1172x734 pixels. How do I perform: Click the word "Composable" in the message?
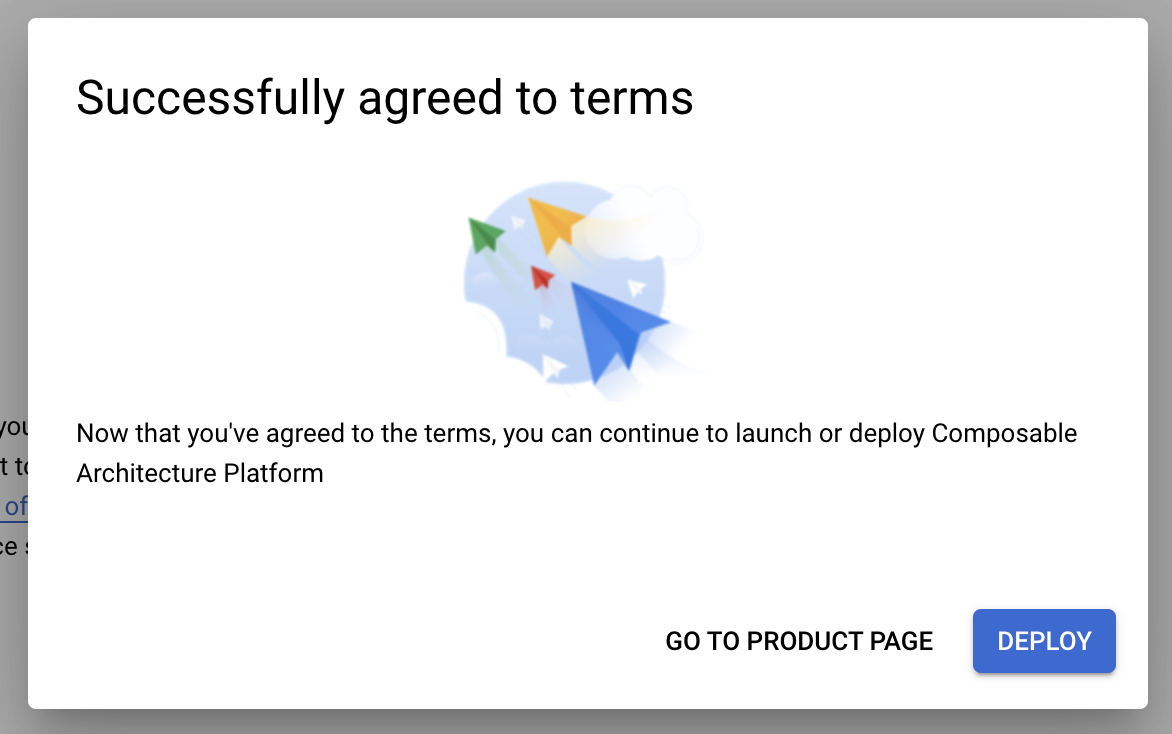(x=1004, y=434)
